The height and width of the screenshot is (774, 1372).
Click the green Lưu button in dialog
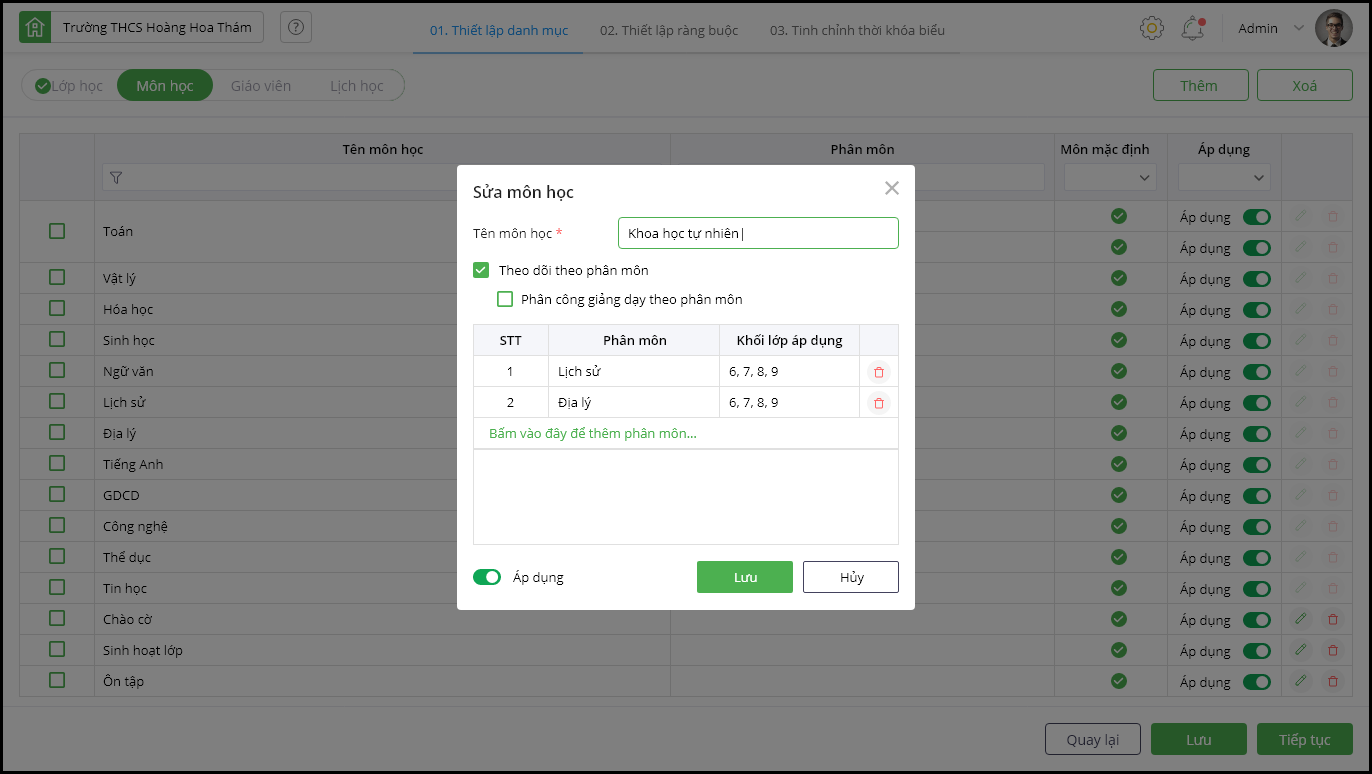tap(744, 577)
